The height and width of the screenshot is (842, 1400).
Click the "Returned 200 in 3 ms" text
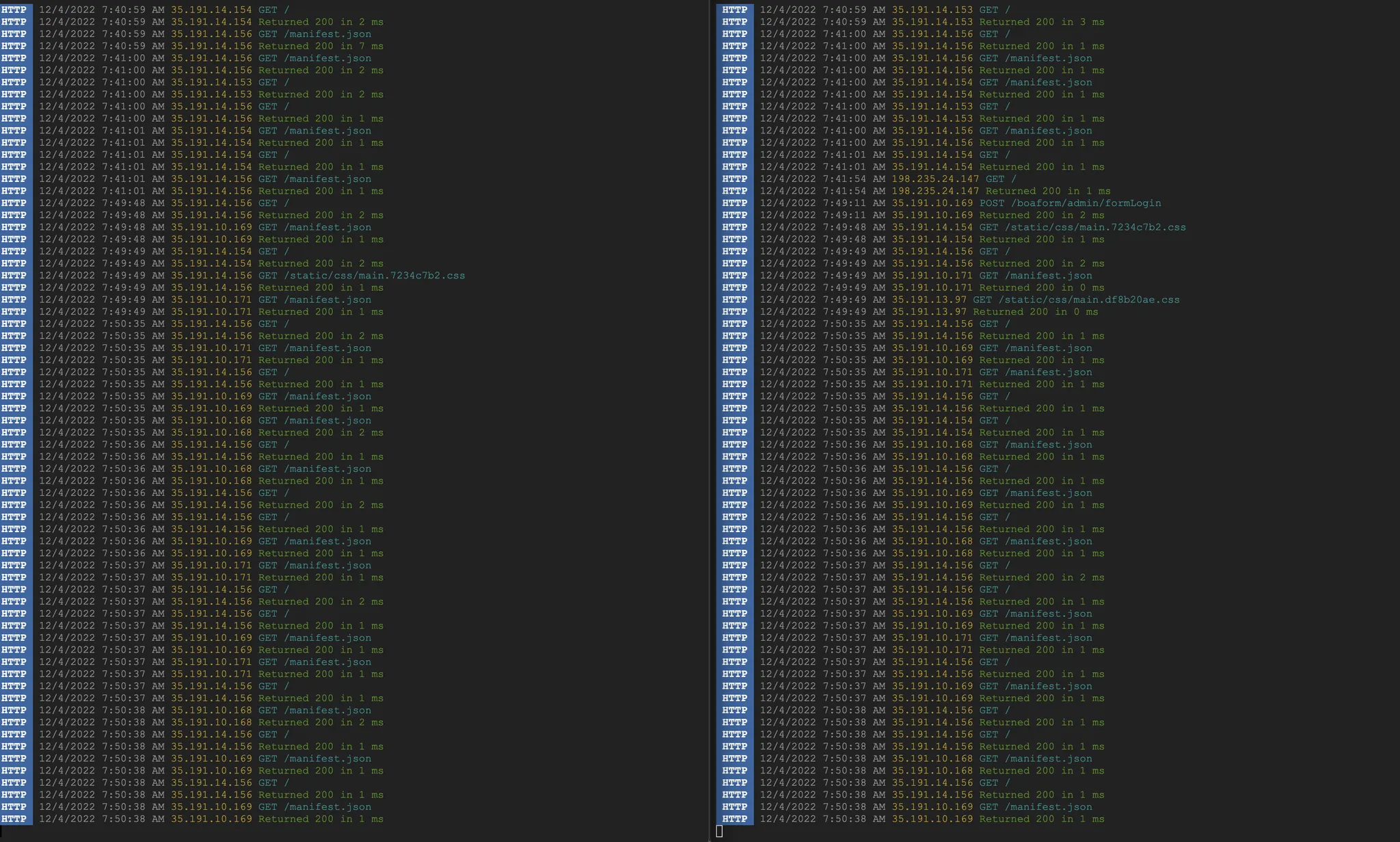tap(1041, 22)
